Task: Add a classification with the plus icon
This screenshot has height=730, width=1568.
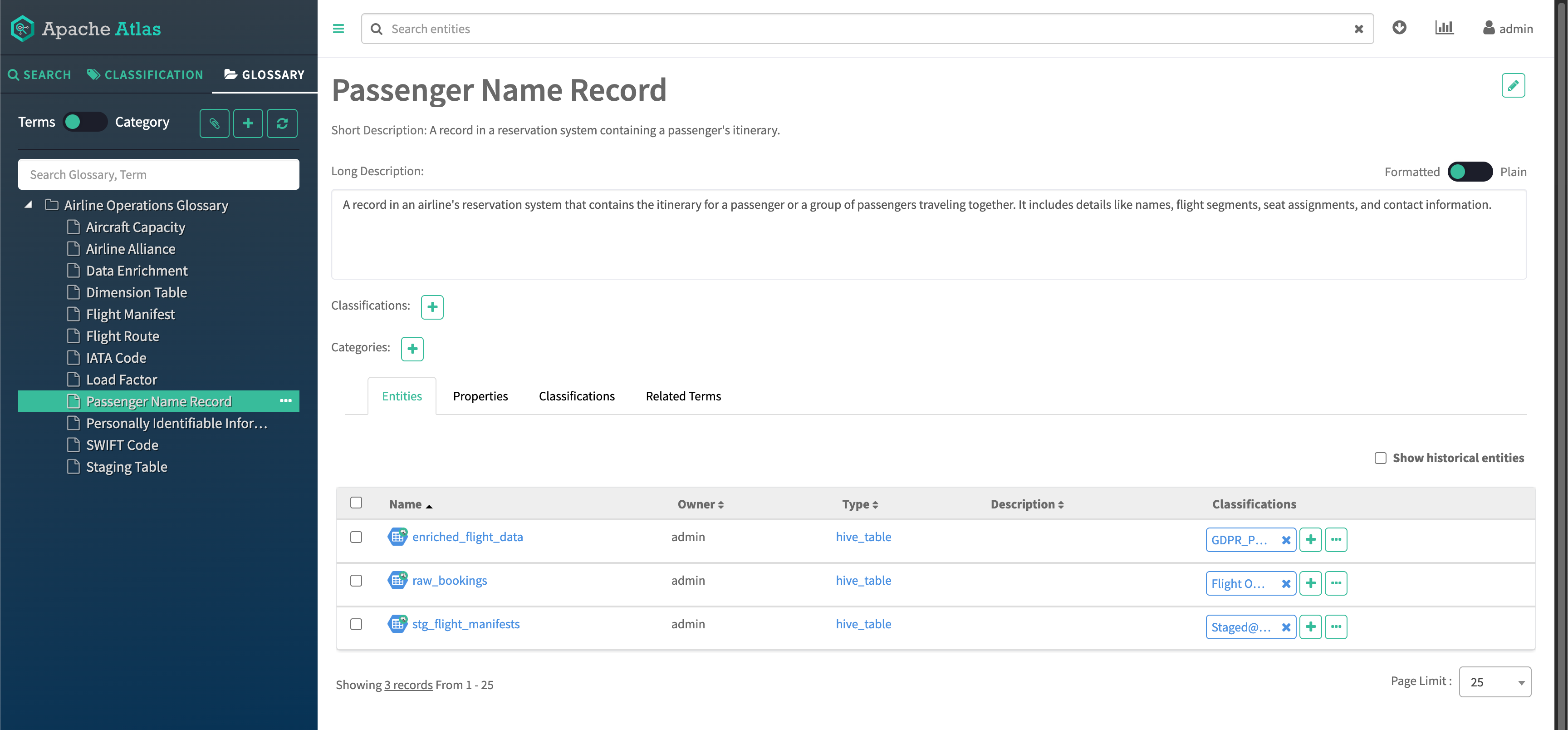Action: [432, 307]
